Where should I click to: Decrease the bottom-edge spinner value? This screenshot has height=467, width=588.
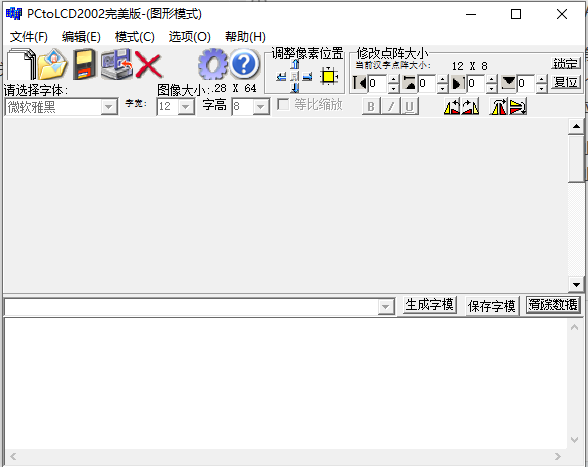[541, 88]
